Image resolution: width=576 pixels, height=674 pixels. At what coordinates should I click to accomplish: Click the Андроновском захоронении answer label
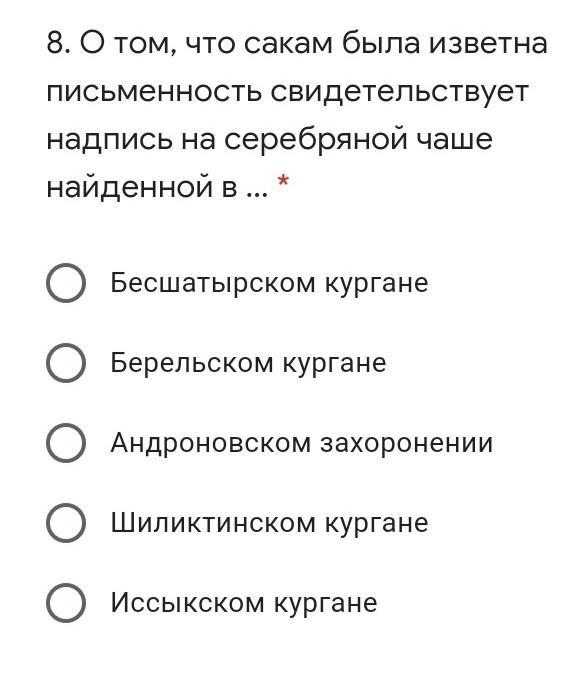pos(301,443)
